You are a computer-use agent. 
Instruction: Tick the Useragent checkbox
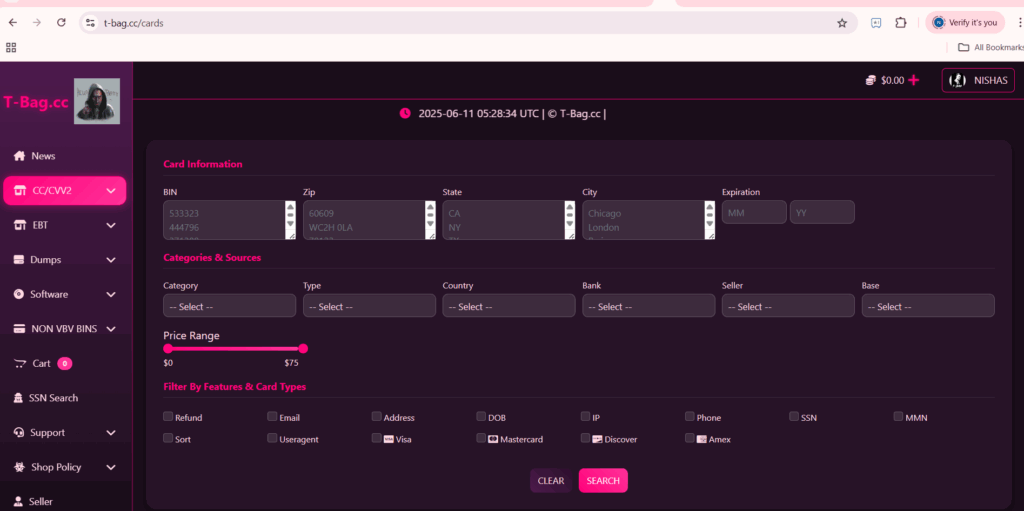point(272,438)
